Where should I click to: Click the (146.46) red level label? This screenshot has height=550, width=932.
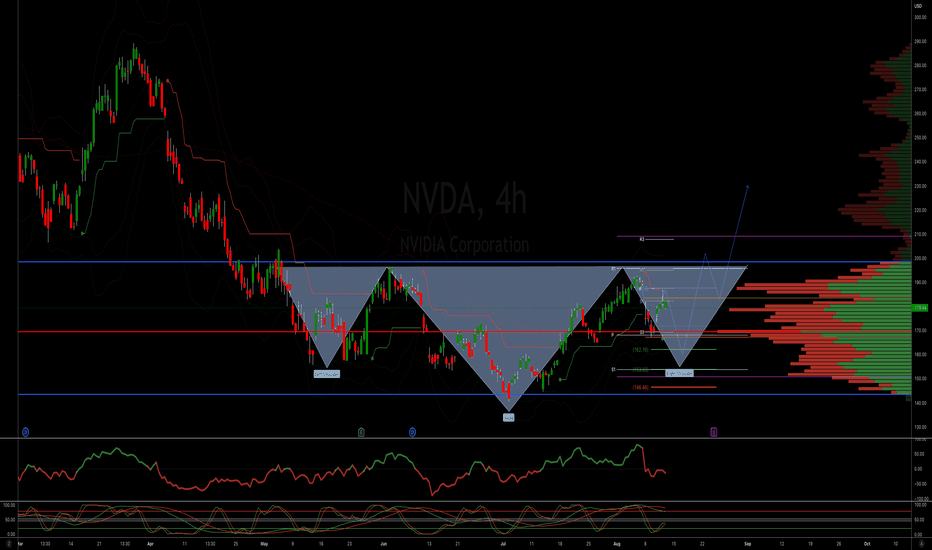coord(640,388)
